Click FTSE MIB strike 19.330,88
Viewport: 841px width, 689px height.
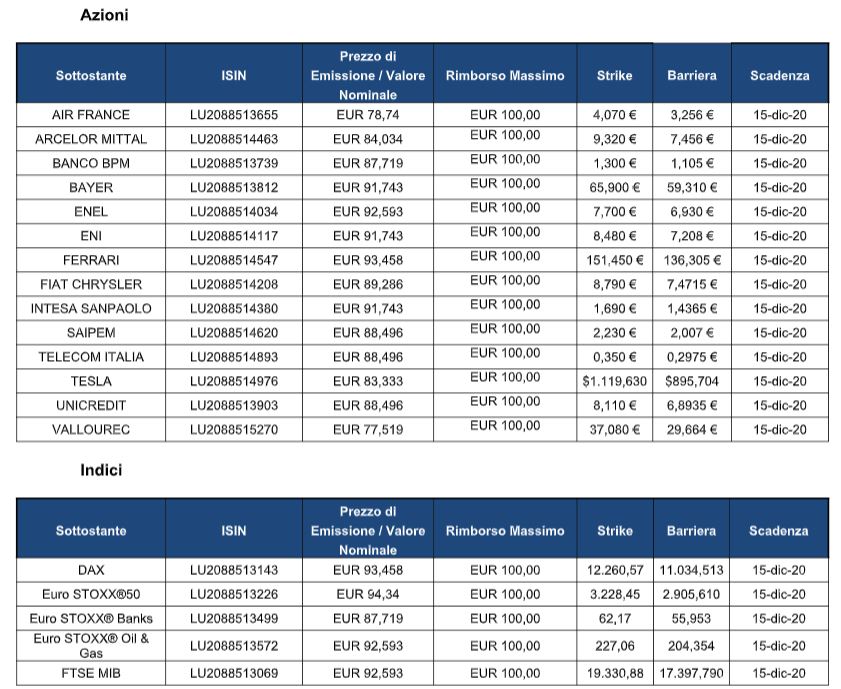615,673
